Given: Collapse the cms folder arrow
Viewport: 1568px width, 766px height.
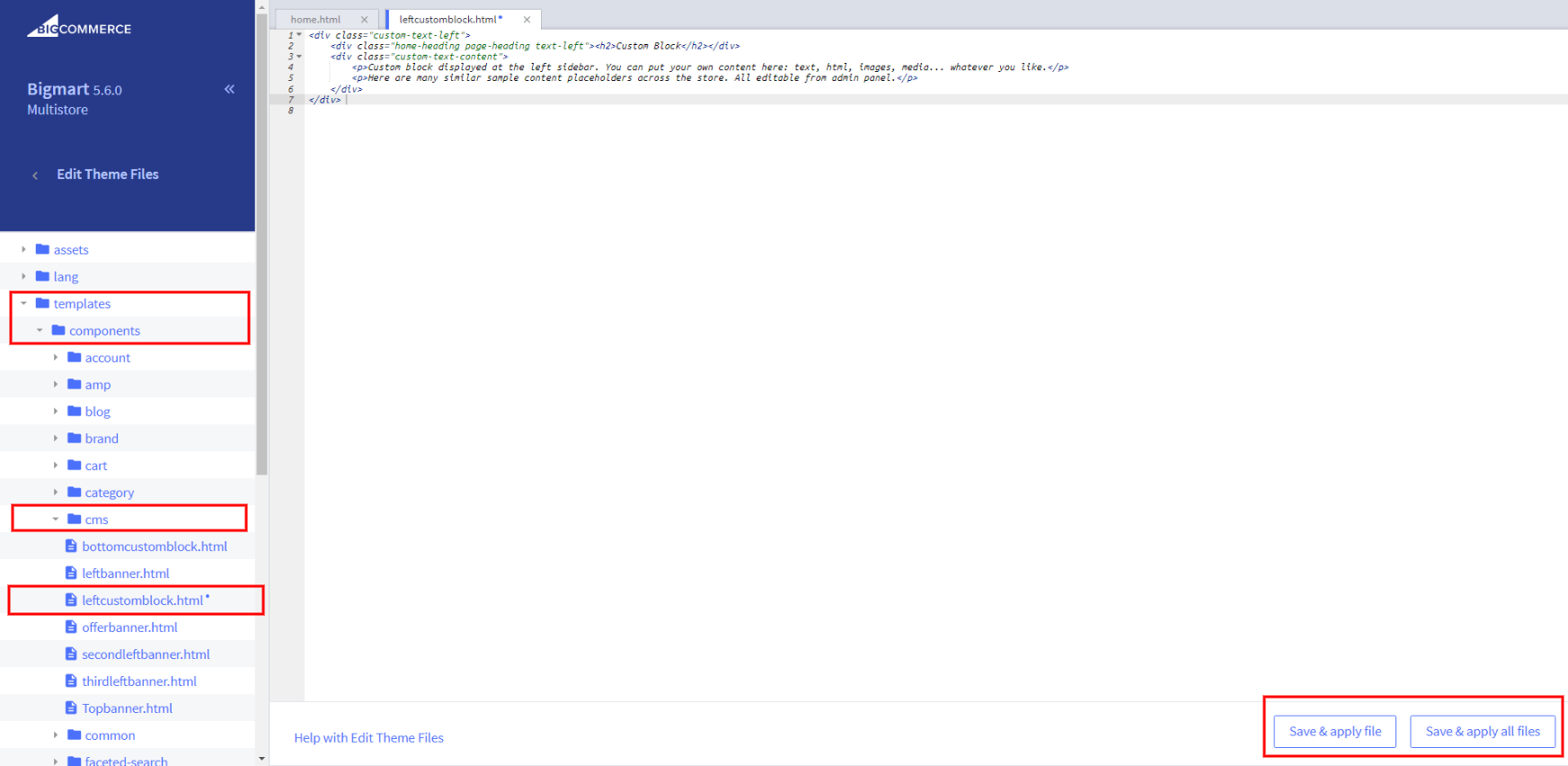Looking at the screenshot, I should pos(56,520).
